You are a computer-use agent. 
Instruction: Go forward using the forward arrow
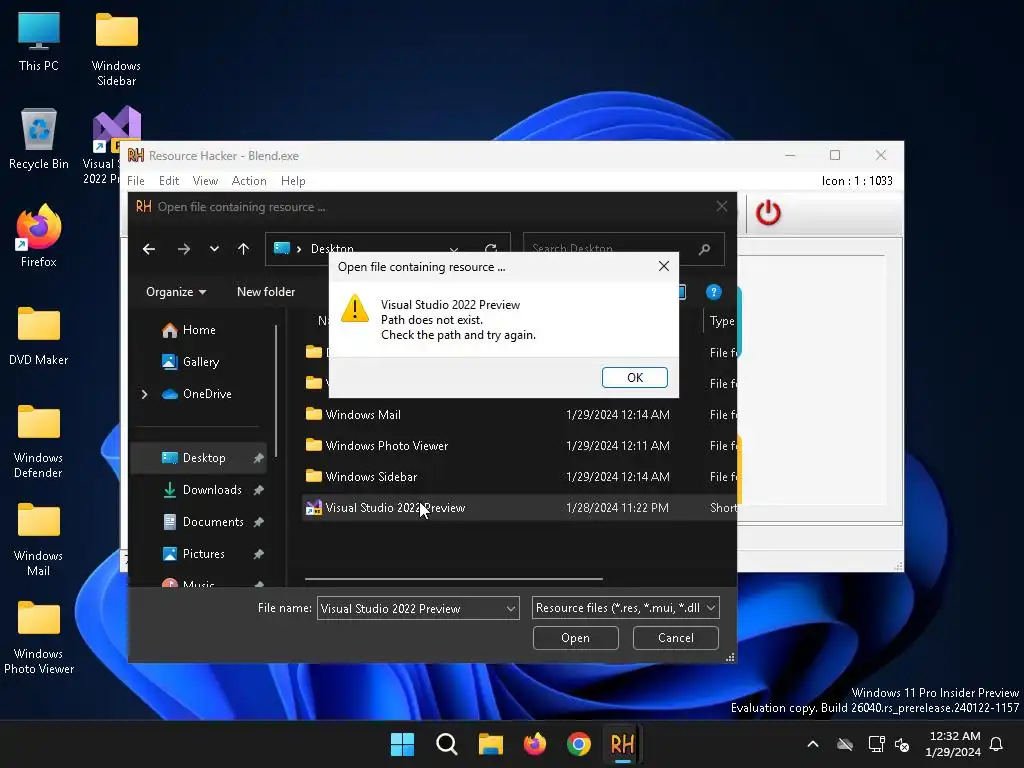184,249
